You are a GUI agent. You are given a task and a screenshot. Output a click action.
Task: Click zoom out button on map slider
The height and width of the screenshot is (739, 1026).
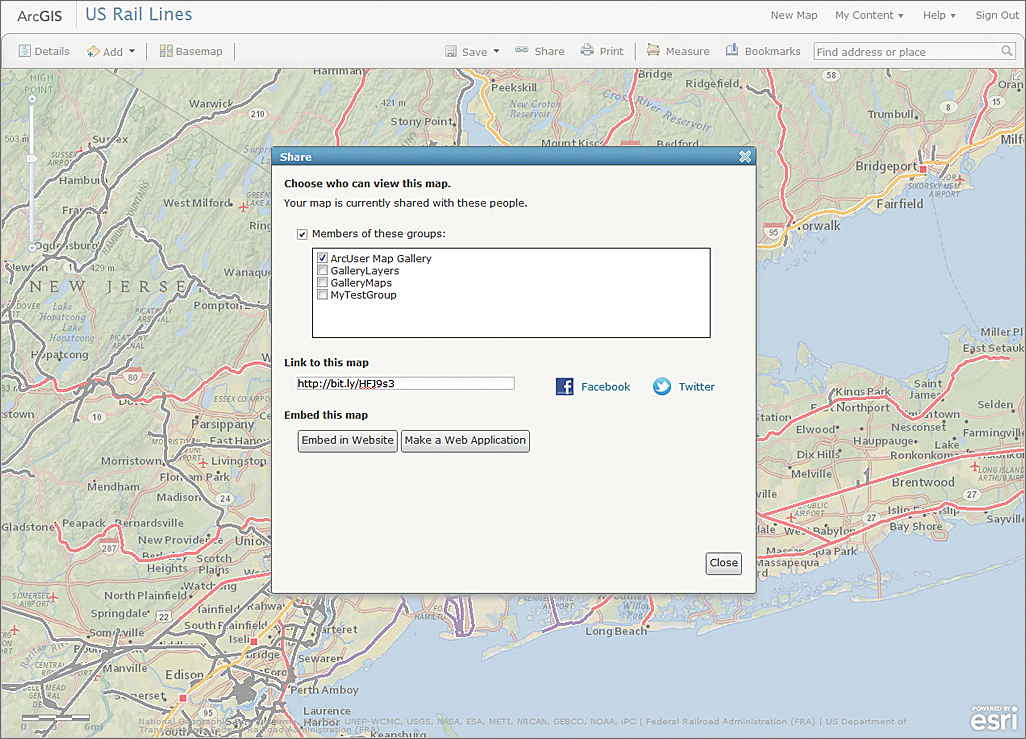pos(32,247)
